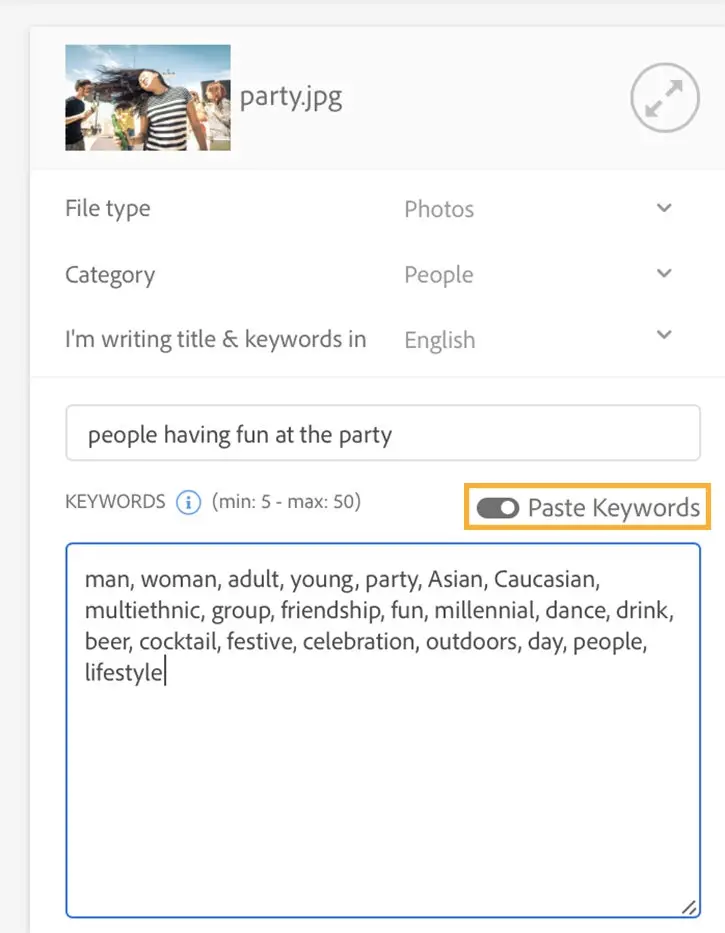This screenshot has height=933, width=725.
Task: Expand the Category dropdown
Action: tap(663, 273)
